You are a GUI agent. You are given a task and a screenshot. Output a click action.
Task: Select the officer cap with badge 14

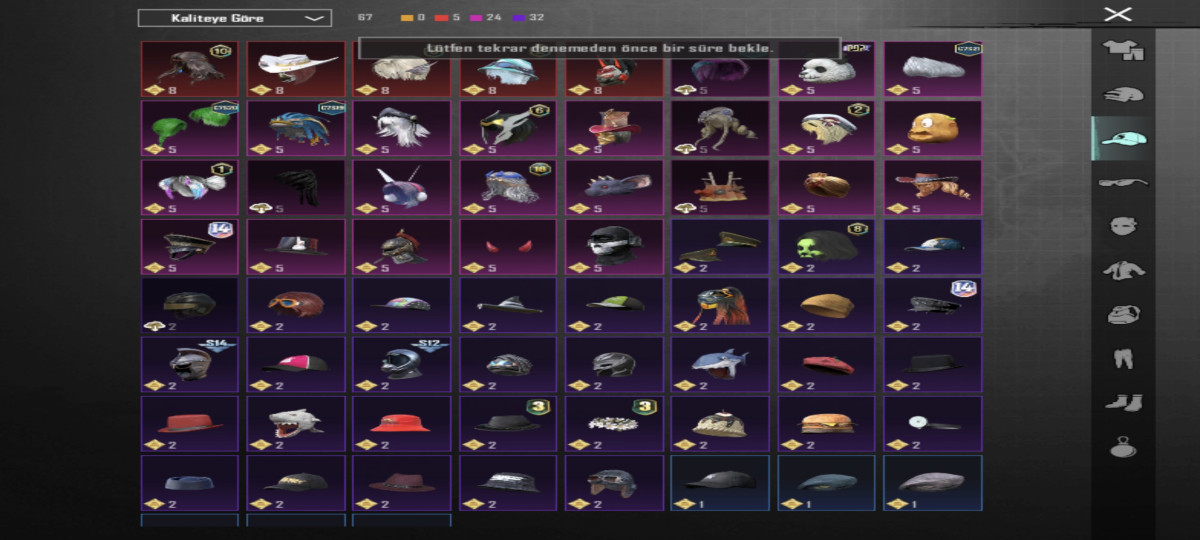pos(190,246)
